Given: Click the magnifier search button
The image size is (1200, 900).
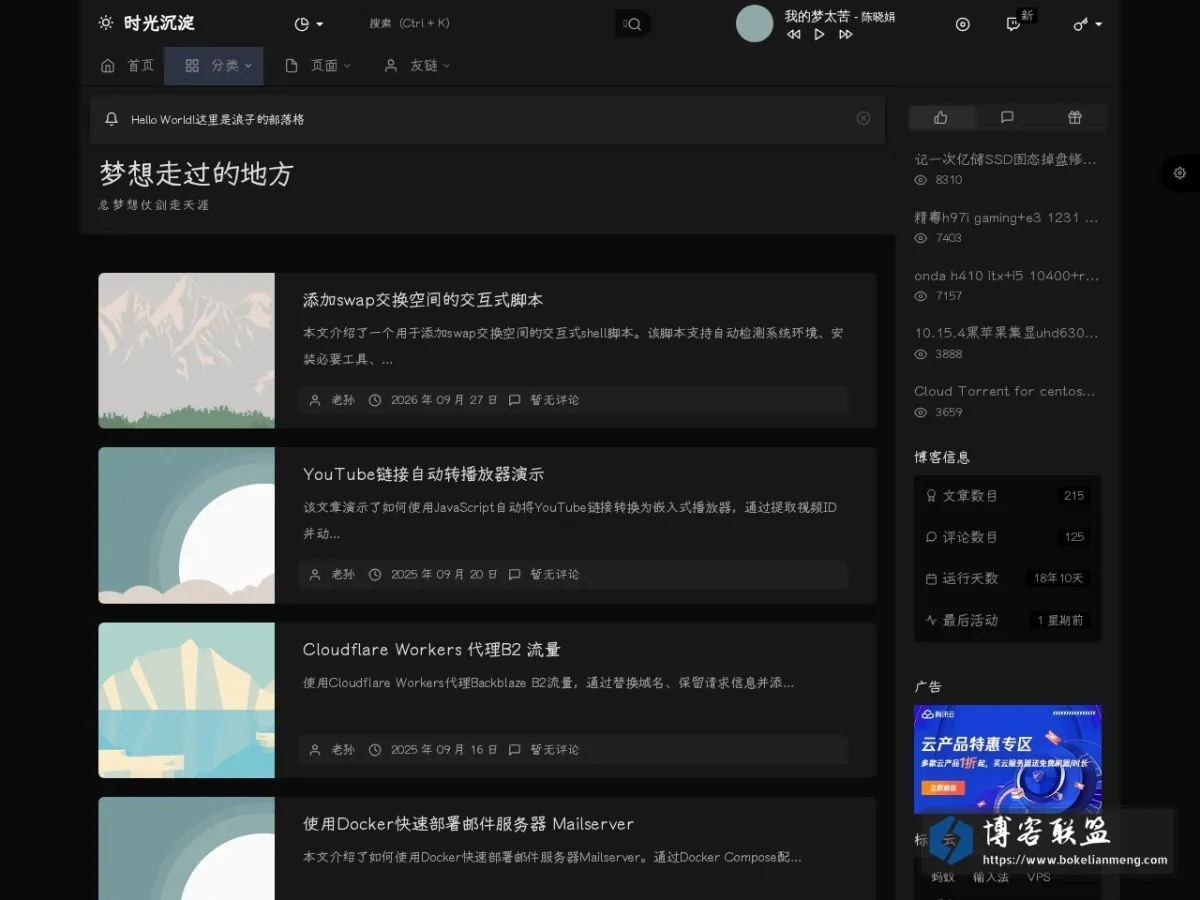Looking at the screenshot, I should (633, 24).
